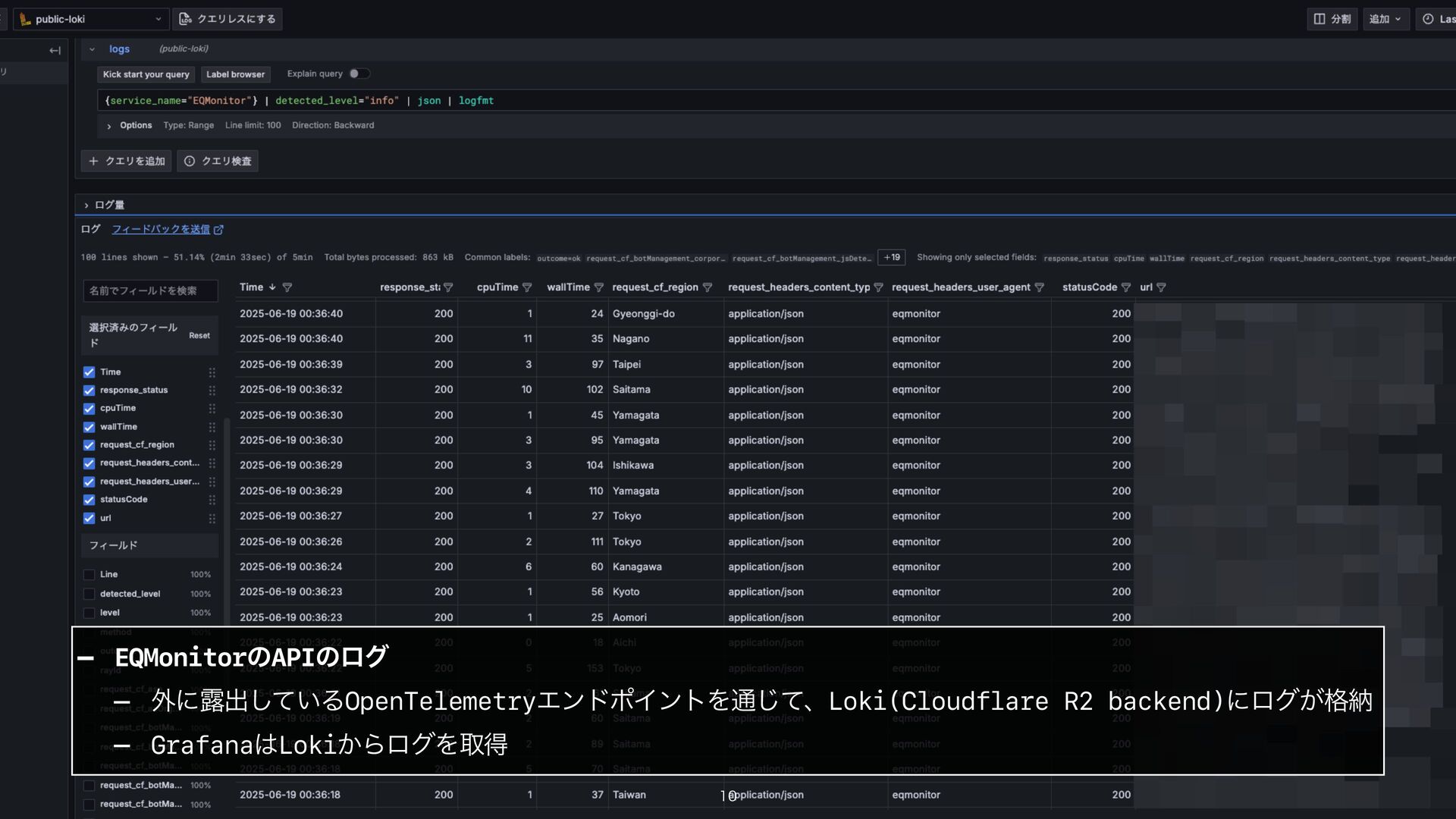Viewport: 1456px width, 819px height.
Task: Uncheck the url field checkbox
Action: coord(89,519)
